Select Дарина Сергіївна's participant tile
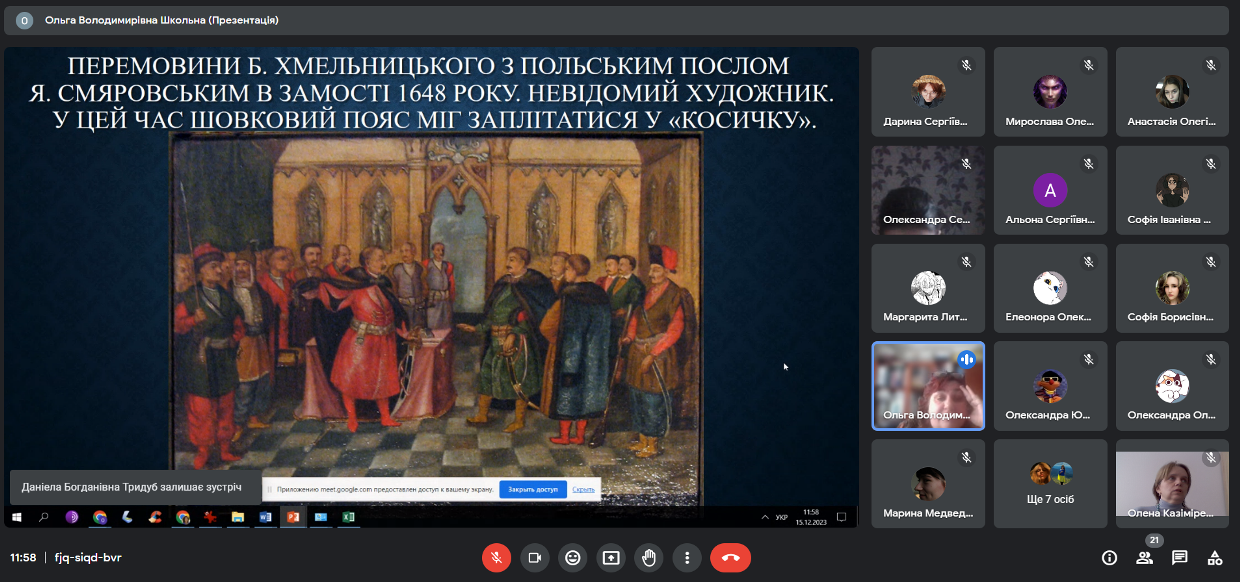 [928, 92]
